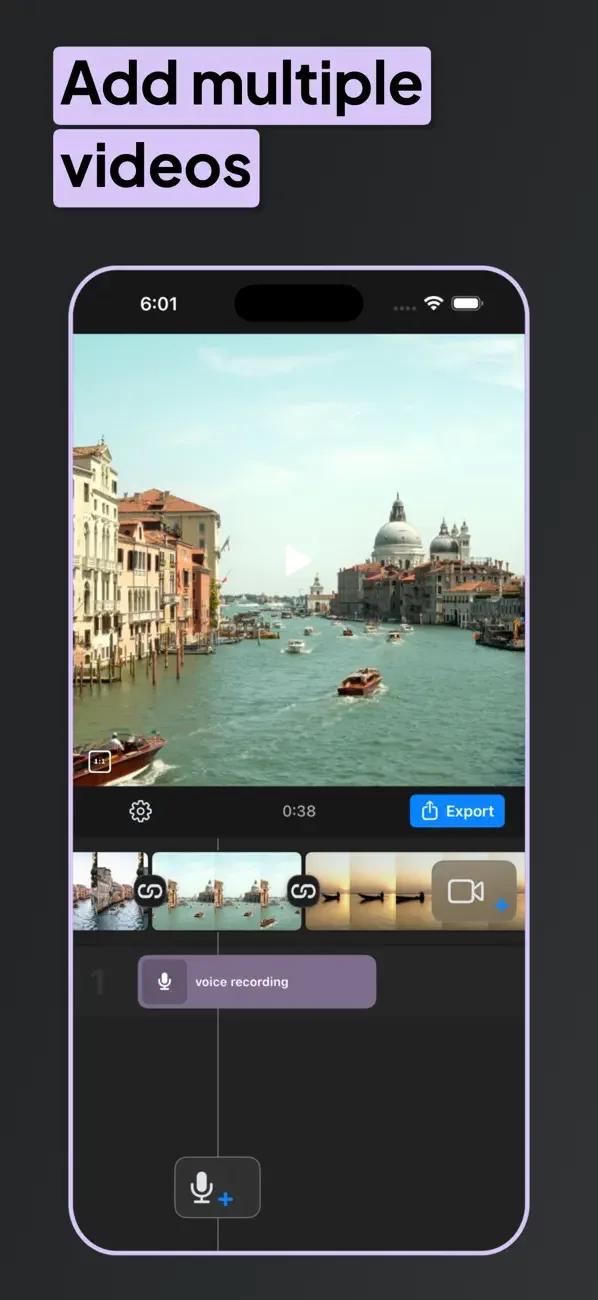Click the 'Add multiple' headline text
This screenshot has height=1300, width=598.
click(x=241, y=84)
